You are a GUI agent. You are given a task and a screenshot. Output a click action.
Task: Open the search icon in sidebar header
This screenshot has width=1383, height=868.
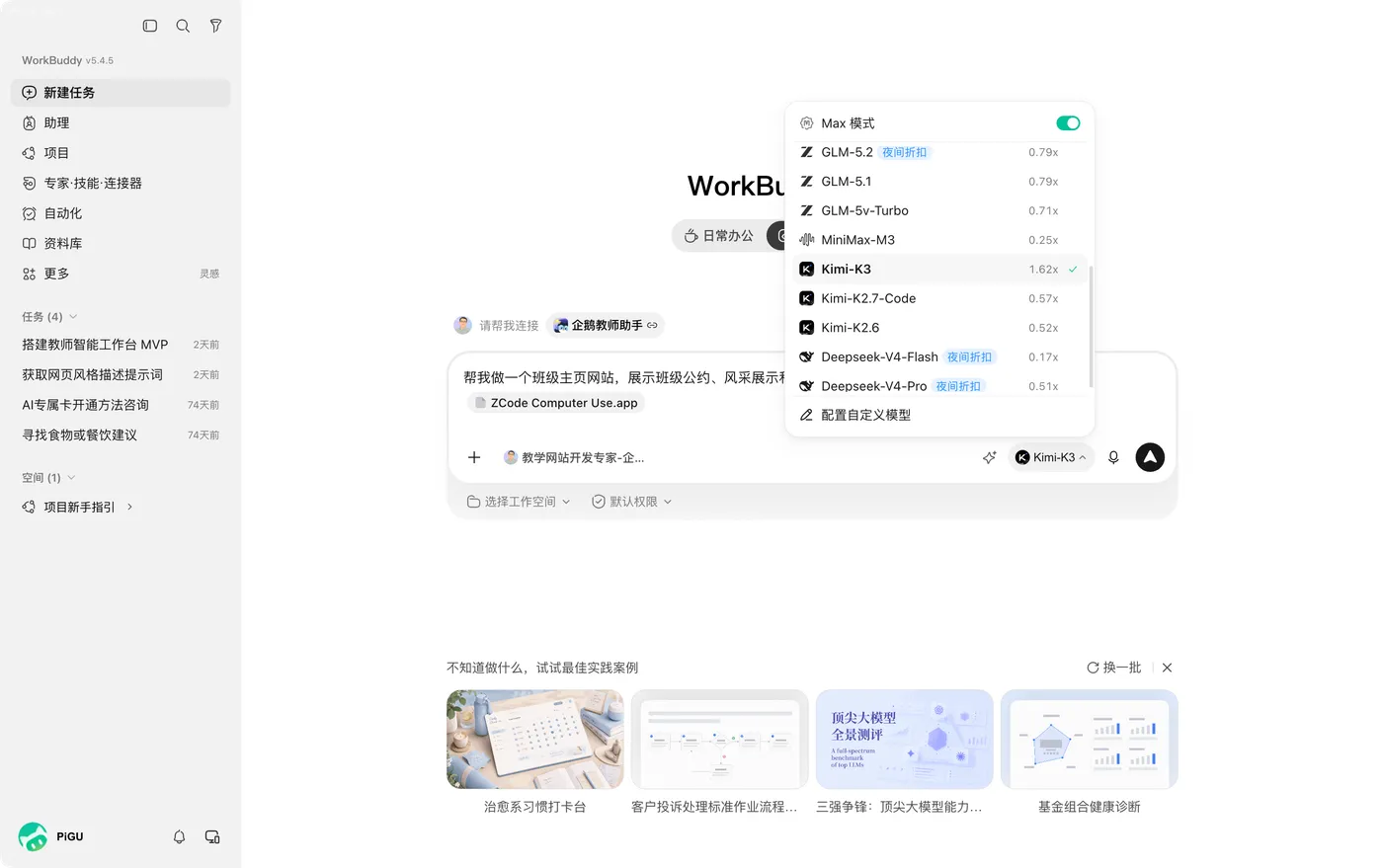click(183, 26)
